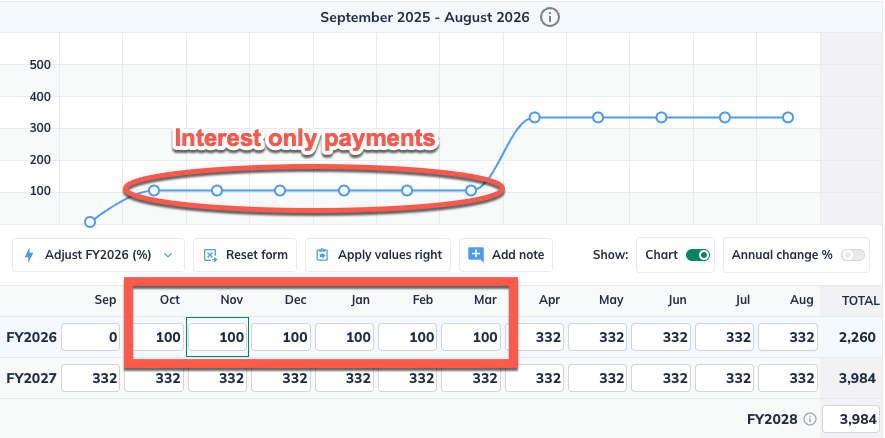The width and height of the screenshot is (885, 438).
Task: Select the FY2026 Sep input field
Action: [x=90, y=338]
